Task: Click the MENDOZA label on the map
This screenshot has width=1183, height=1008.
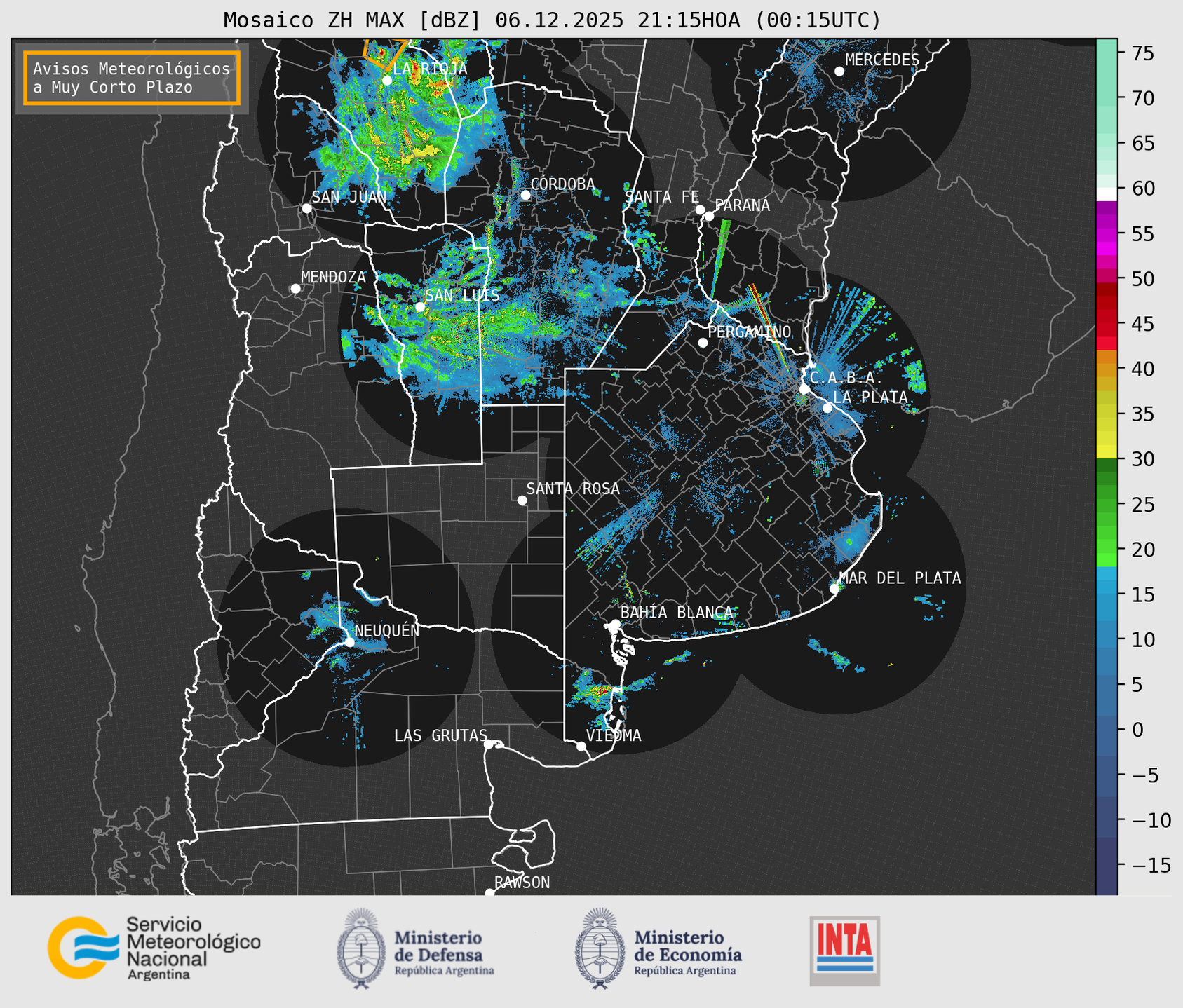Action: coord(334,278)
